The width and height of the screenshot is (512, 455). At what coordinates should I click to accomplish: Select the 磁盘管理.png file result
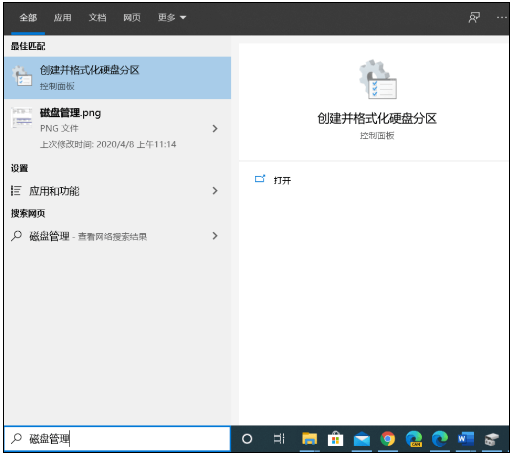tap(118, 128)
